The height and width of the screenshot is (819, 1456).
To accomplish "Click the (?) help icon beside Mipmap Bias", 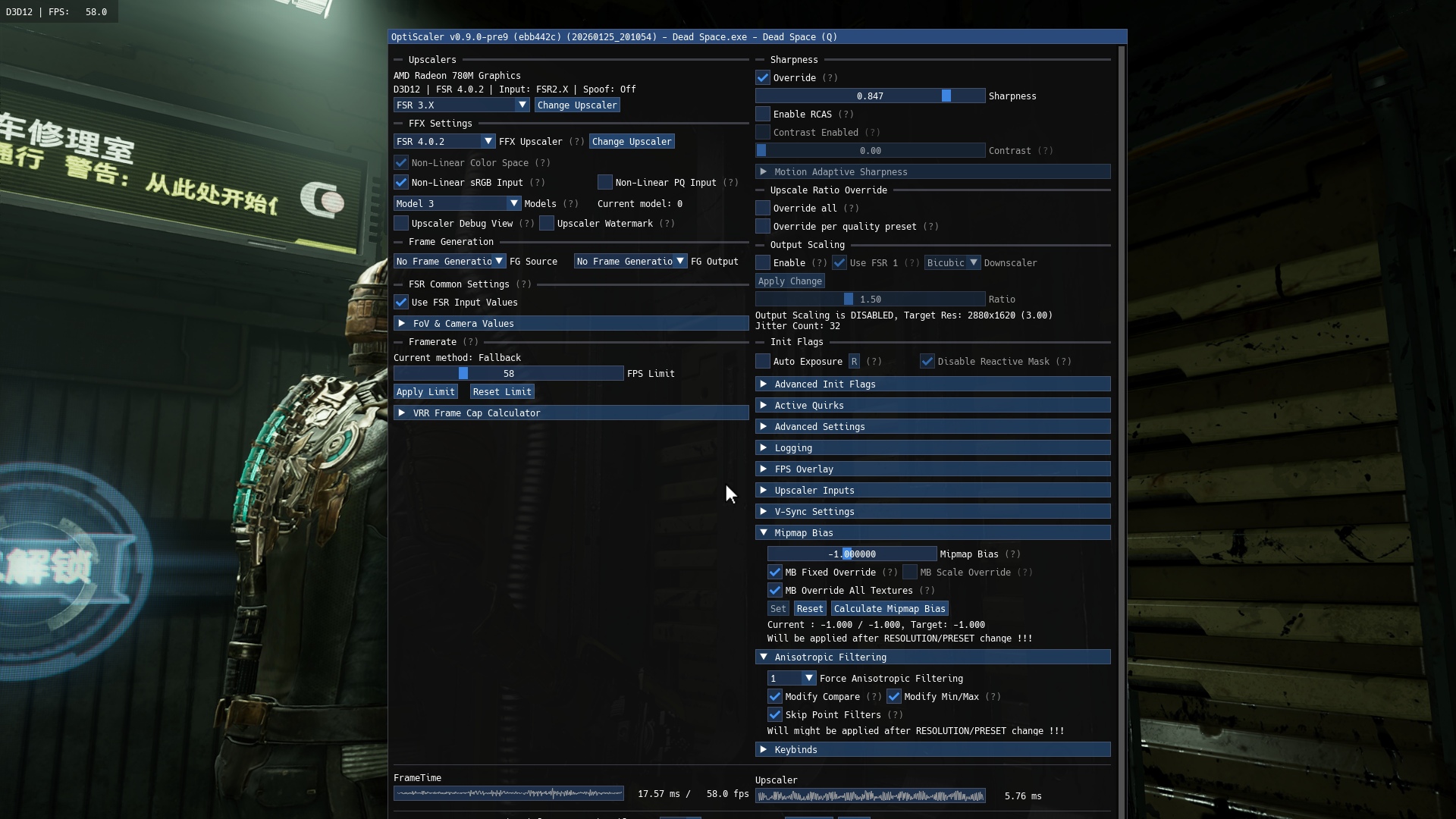I will point(1012,554).
